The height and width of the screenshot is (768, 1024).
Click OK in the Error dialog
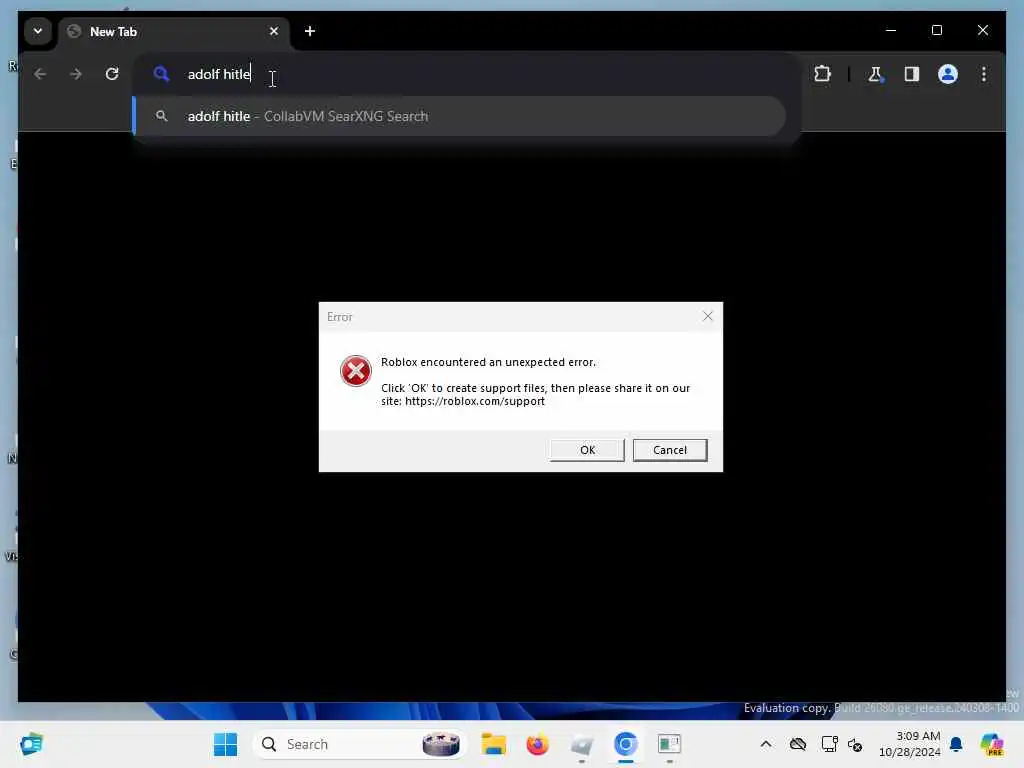pyautogui.click(x=587, y=450)
